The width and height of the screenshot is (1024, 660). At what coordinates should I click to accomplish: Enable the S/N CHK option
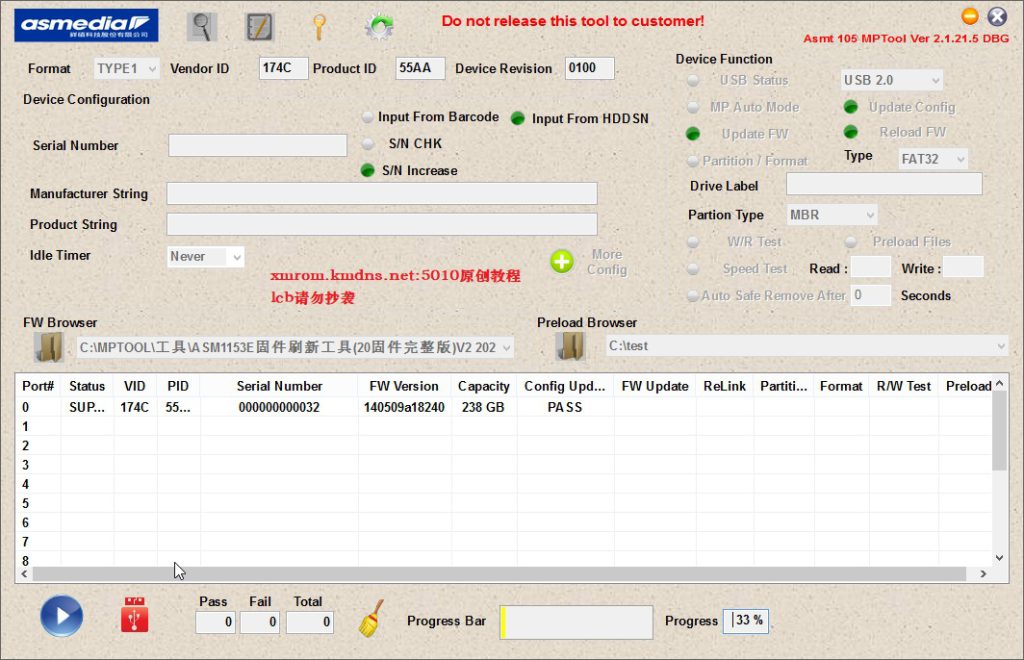(368, 144)
